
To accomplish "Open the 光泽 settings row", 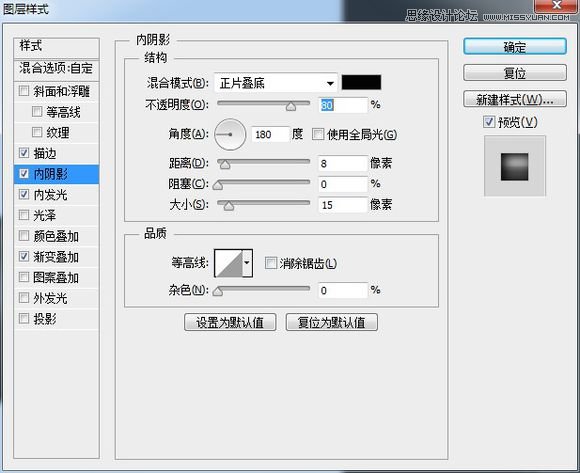I will (x=57, y=215).
